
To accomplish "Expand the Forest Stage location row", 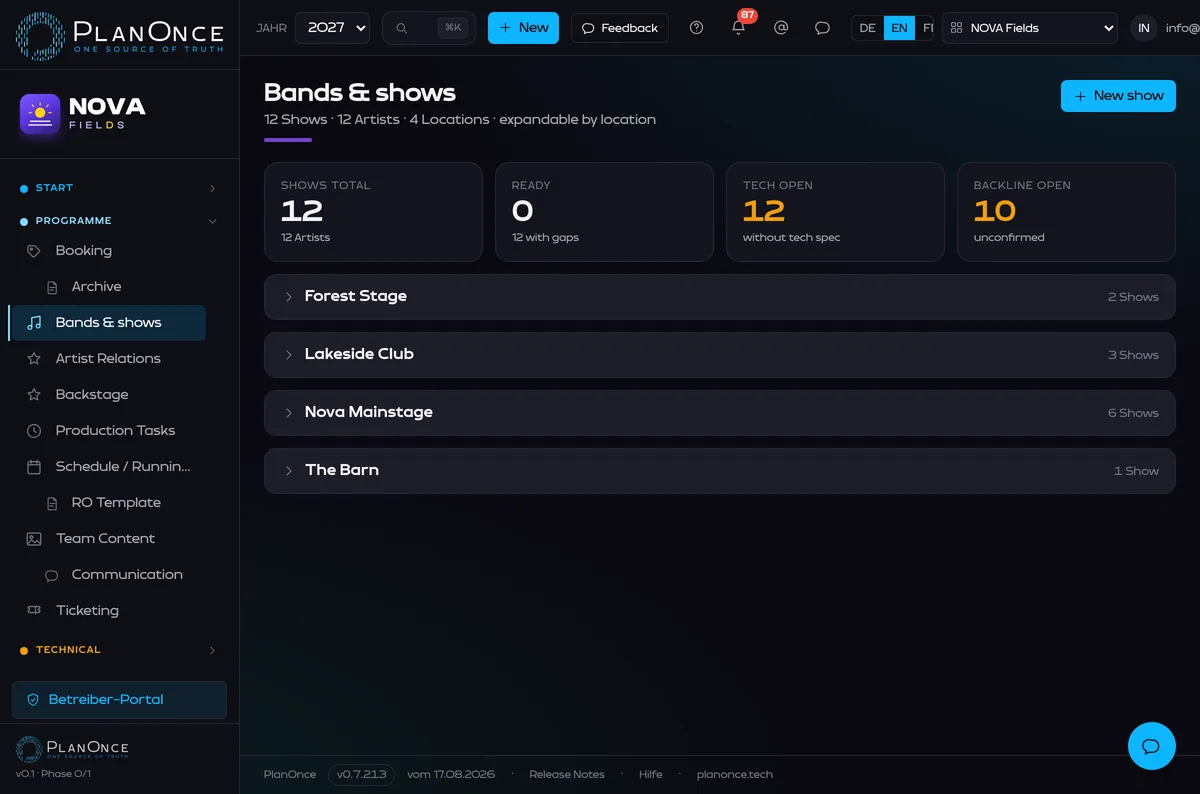I will click(x=720, y=297).
